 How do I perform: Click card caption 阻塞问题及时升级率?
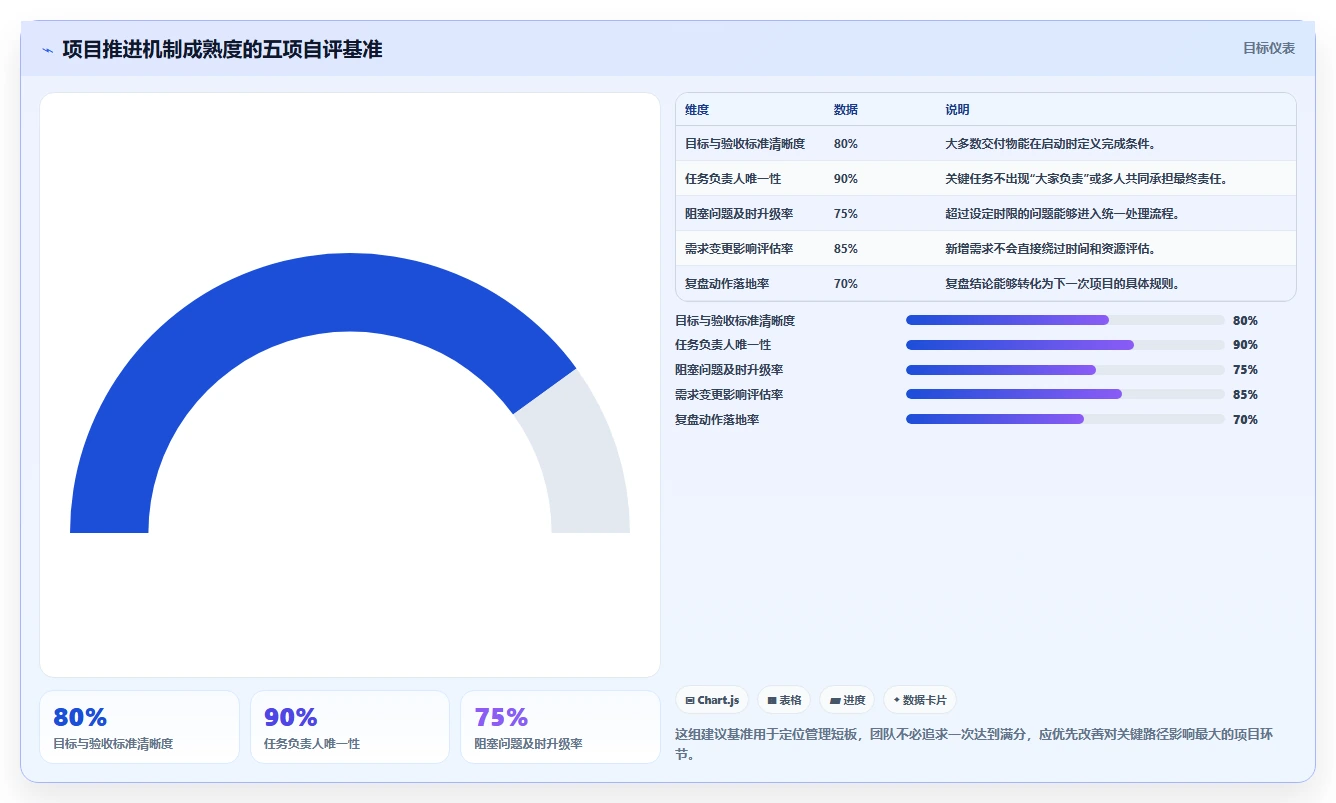point(528,744)
